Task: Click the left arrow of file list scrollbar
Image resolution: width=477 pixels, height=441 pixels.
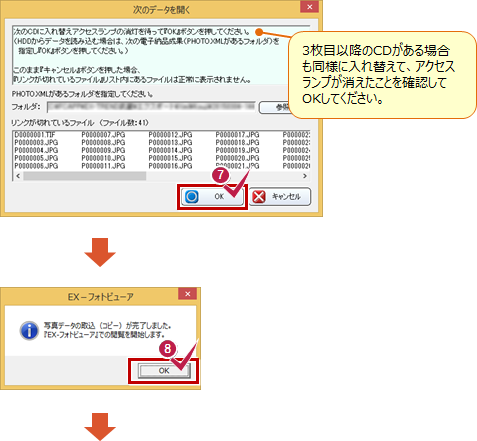Action: [18, 176]
